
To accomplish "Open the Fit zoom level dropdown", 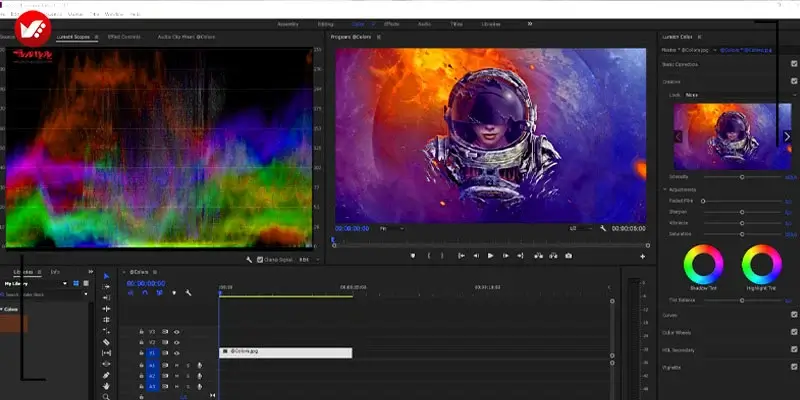I will pos(392,229).
